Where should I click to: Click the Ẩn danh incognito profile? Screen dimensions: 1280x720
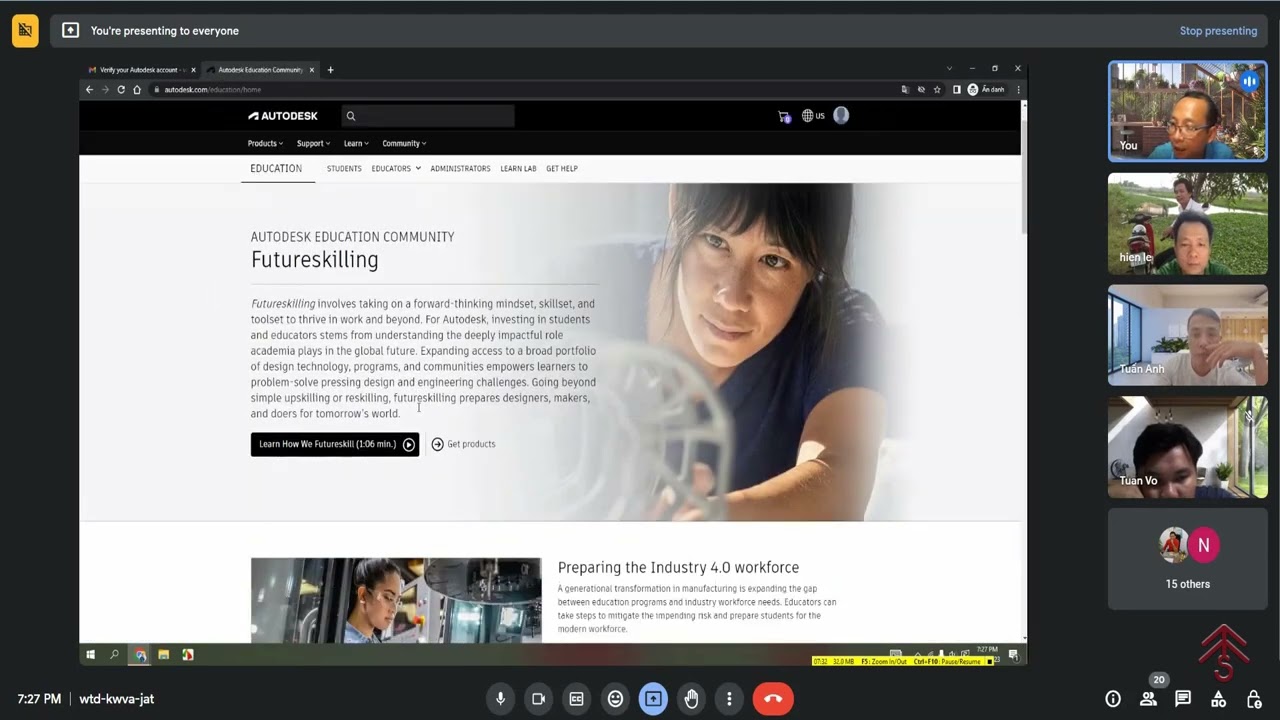click(x=986, y=89)
